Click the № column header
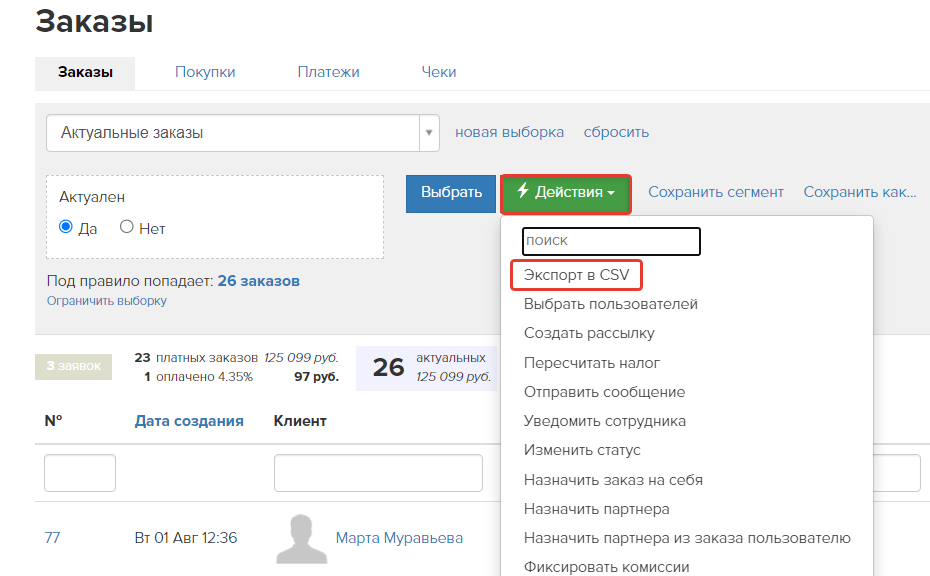930x576 pixels. tap(53, 421)
